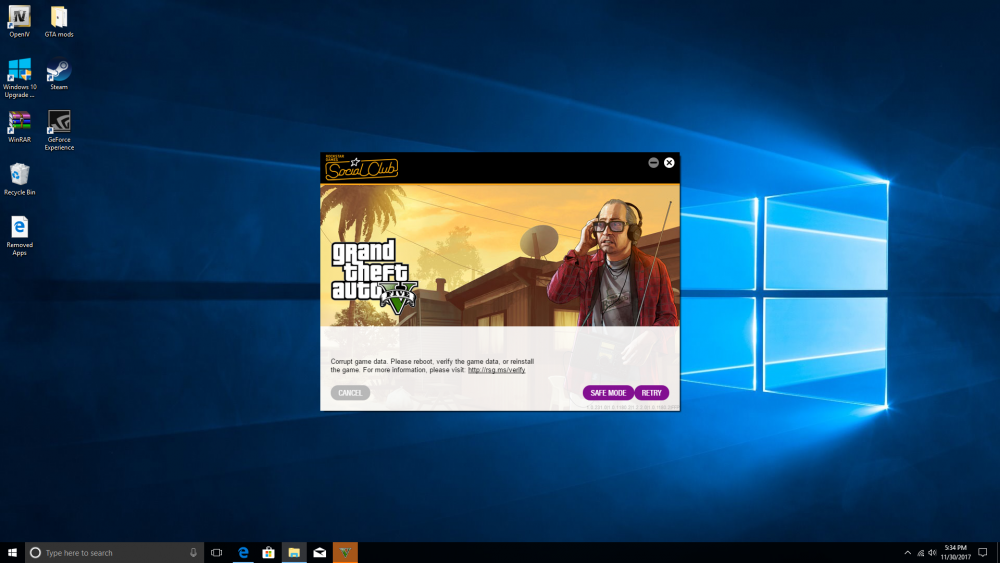Select the GeForce Experience shortcut
Image resolution: width=1000 pixels, height=563 pixels.
pyautogui.click(x=59, y=131)
